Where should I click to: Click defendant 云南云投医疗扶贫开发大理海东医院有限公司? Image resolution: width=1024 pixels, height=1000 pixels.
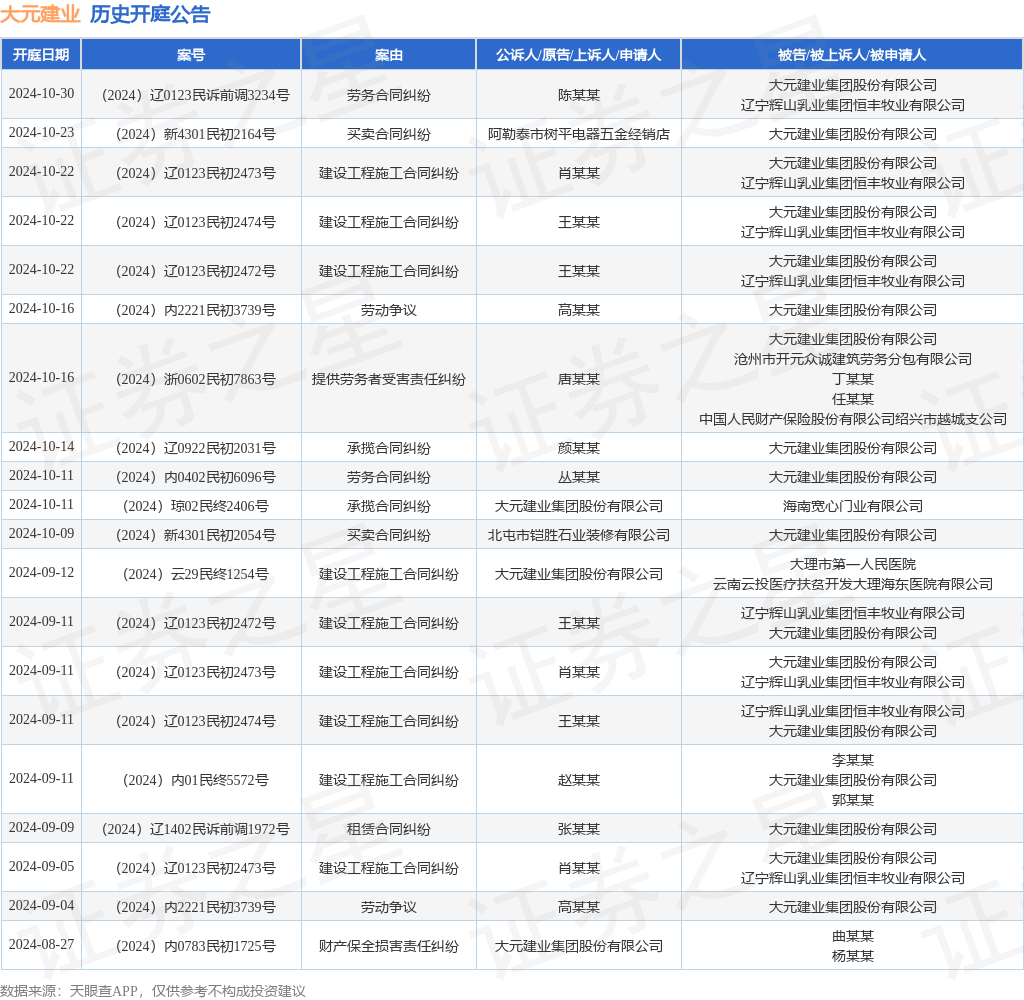coord(852,585)
